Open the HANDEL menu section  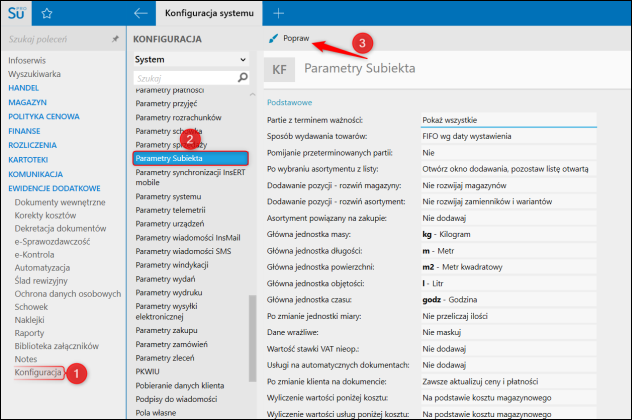point(26,88)
